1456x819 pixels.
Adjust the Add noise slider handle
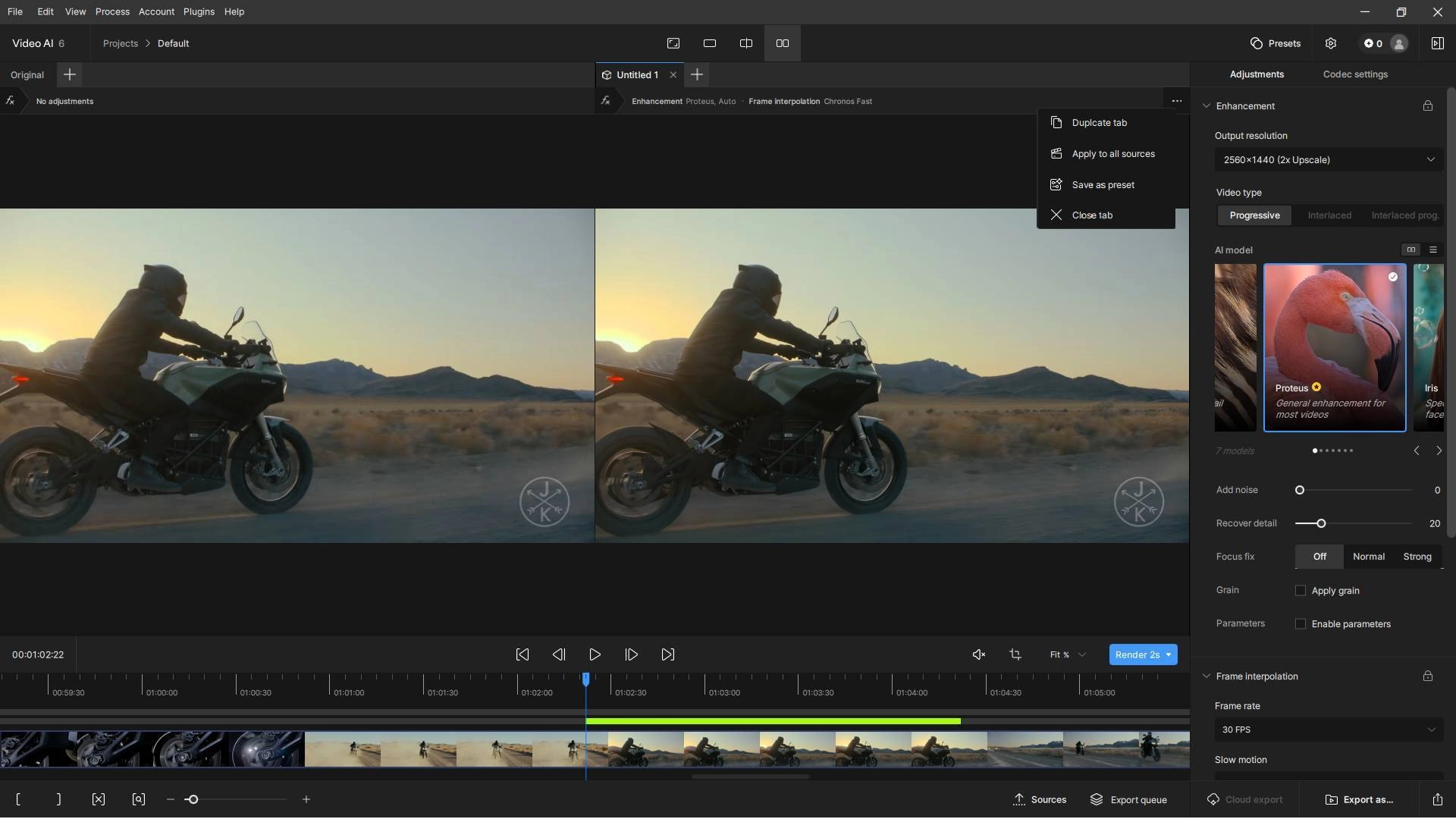tap(1300, 491)
